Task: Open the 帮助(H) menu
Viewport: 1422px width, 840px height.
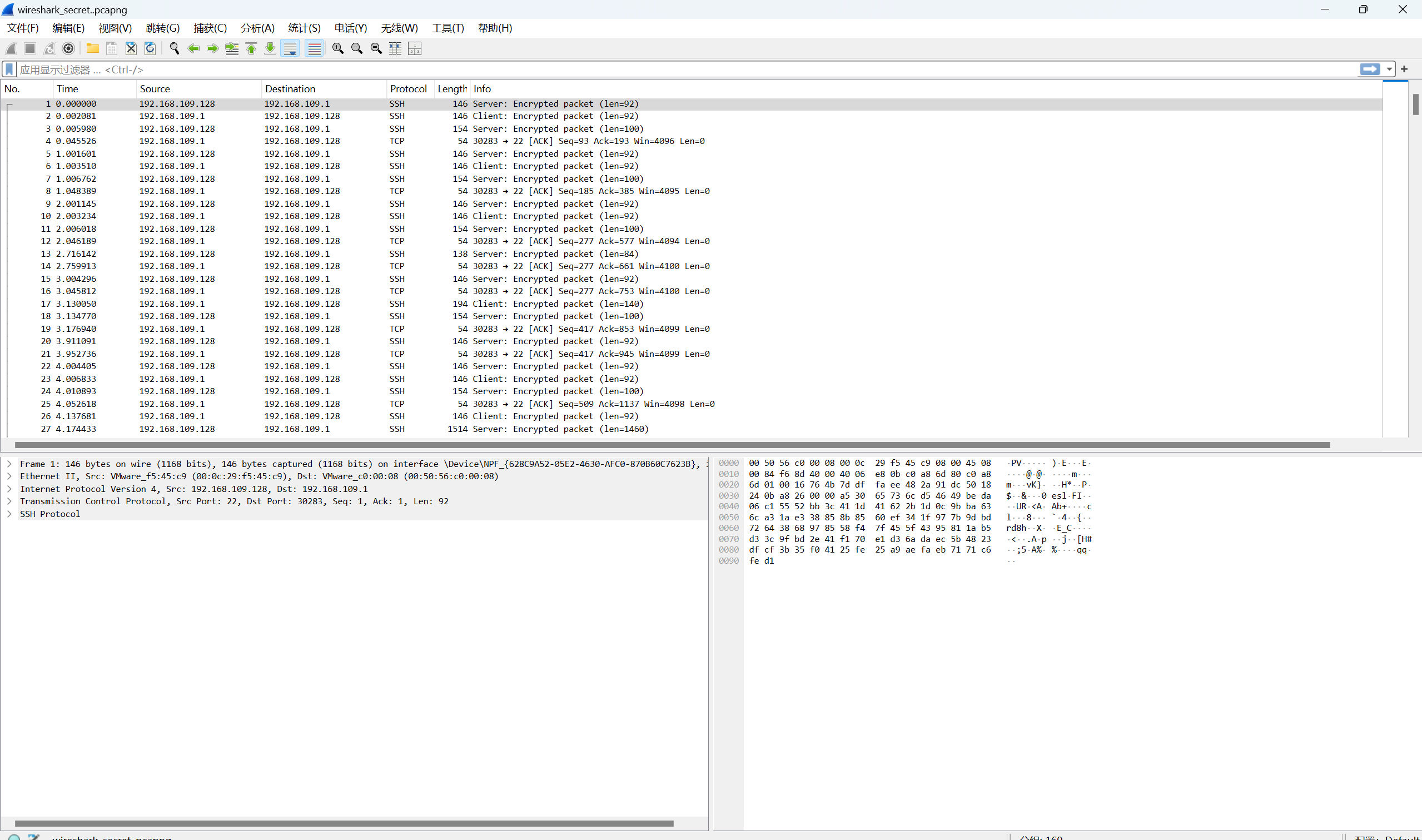Action: pyautogui.click(x=495, y=28)
